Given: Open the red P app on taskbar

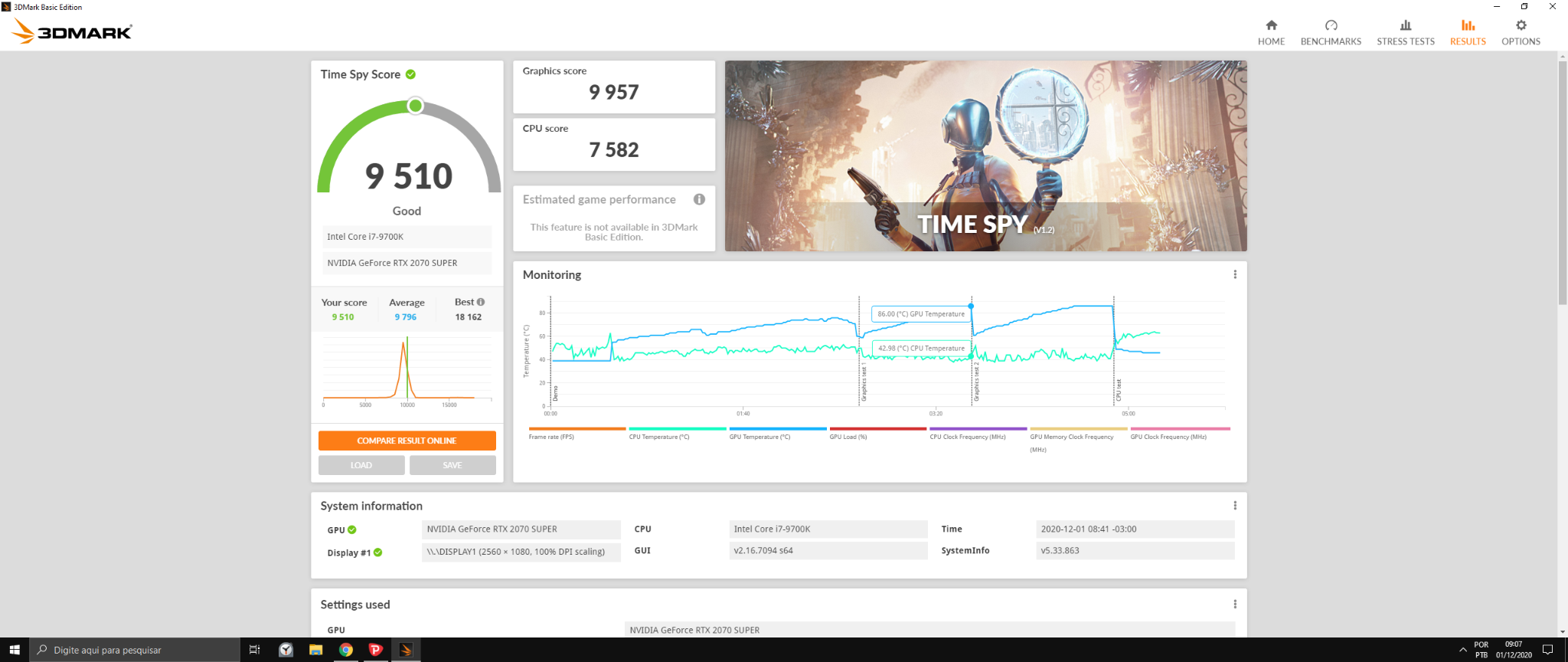Looking at the screenshot, I should (376, 650).
